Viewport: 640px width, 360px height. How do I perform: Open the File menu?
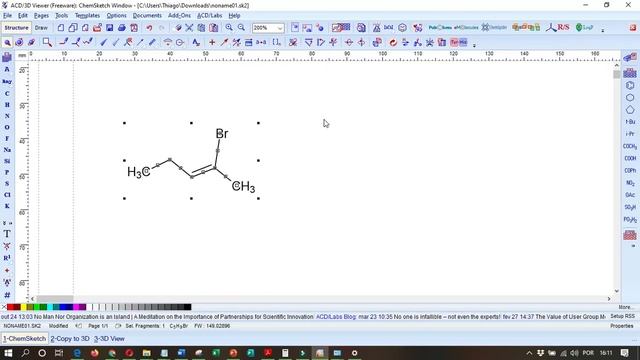coord(7,16)
